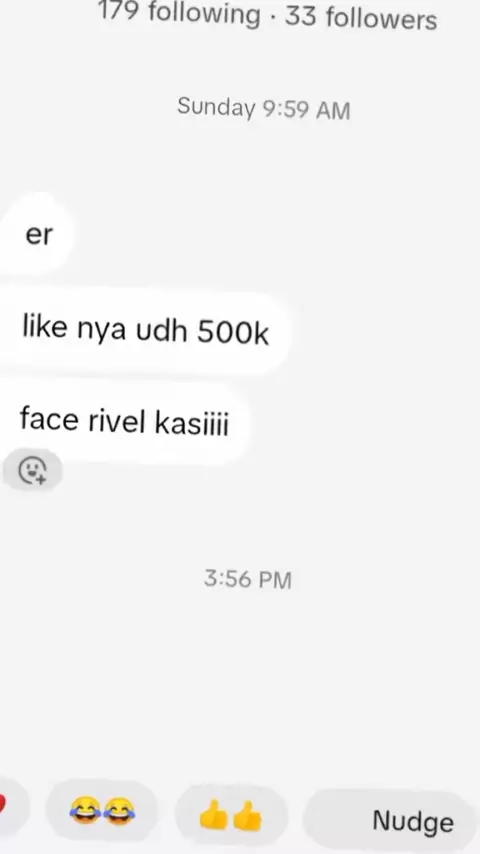Tap the add reaction emoji icon

pos(33,470)
